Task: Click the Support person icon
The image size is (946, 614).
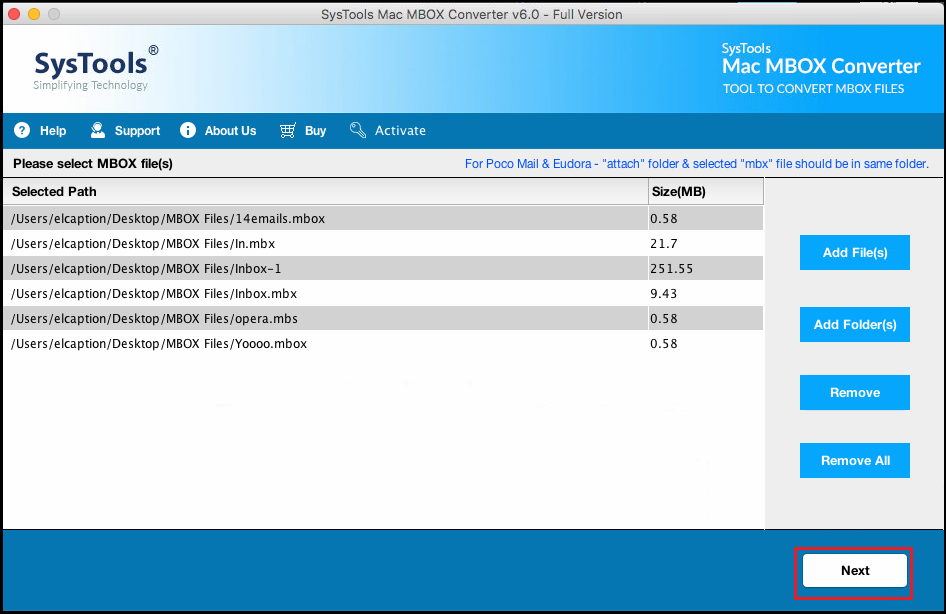Action: [98, 130]
